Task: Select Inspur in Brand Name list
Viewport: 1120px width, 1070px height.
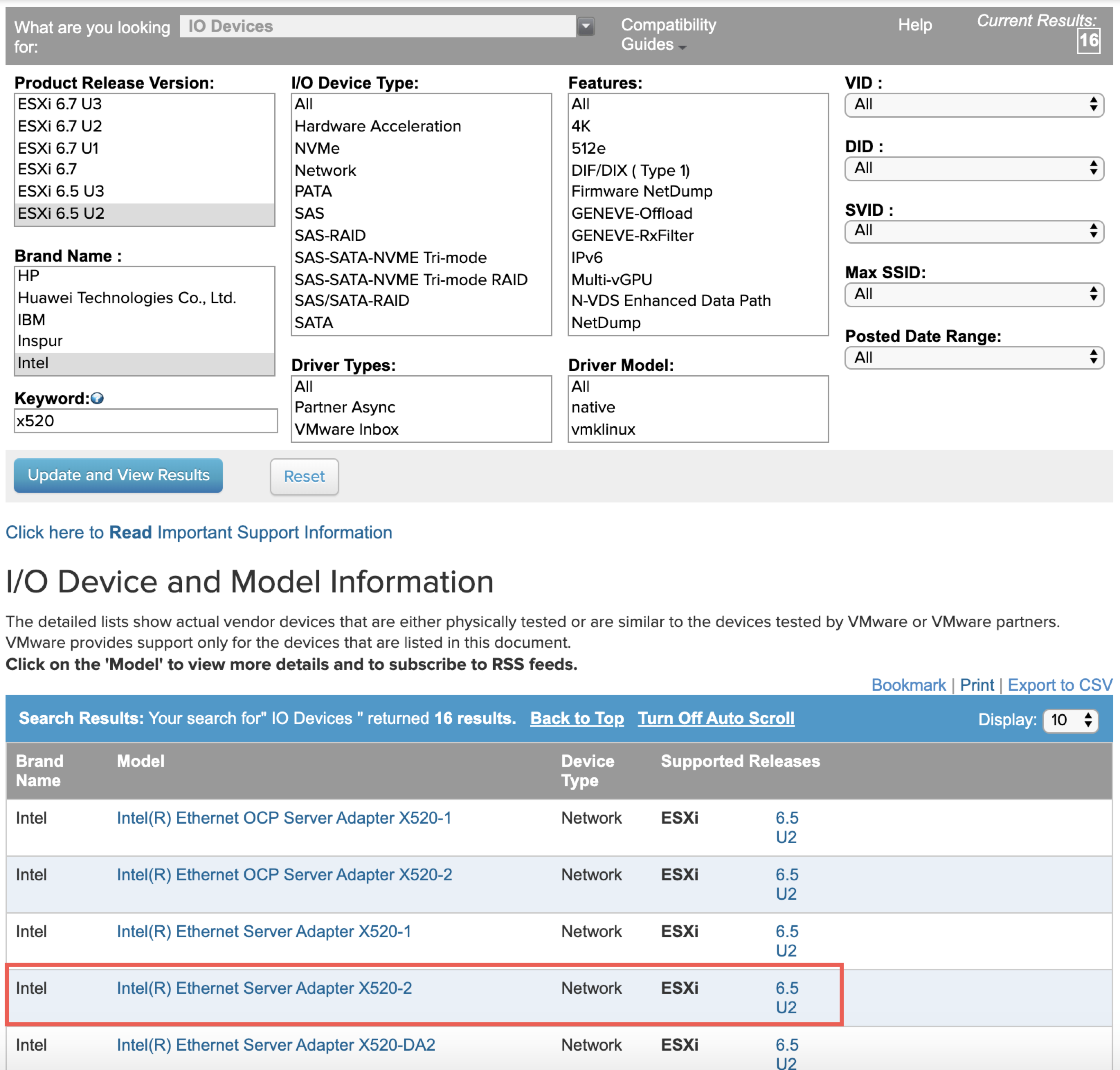Action: coord(144,341)
